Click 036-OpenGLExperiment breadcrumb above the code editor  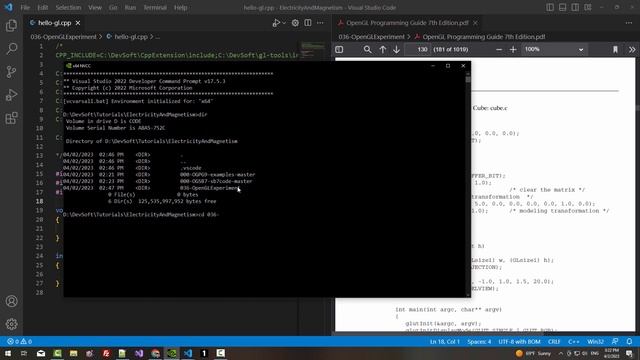[x=63, y=37]
